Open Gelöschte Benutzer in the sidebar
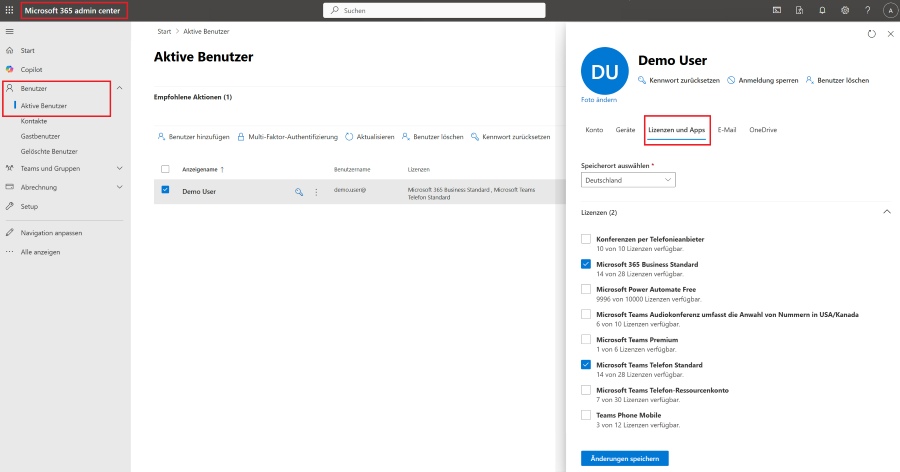Viewport: 900px width, 472px height. click(x=49, y=152)
